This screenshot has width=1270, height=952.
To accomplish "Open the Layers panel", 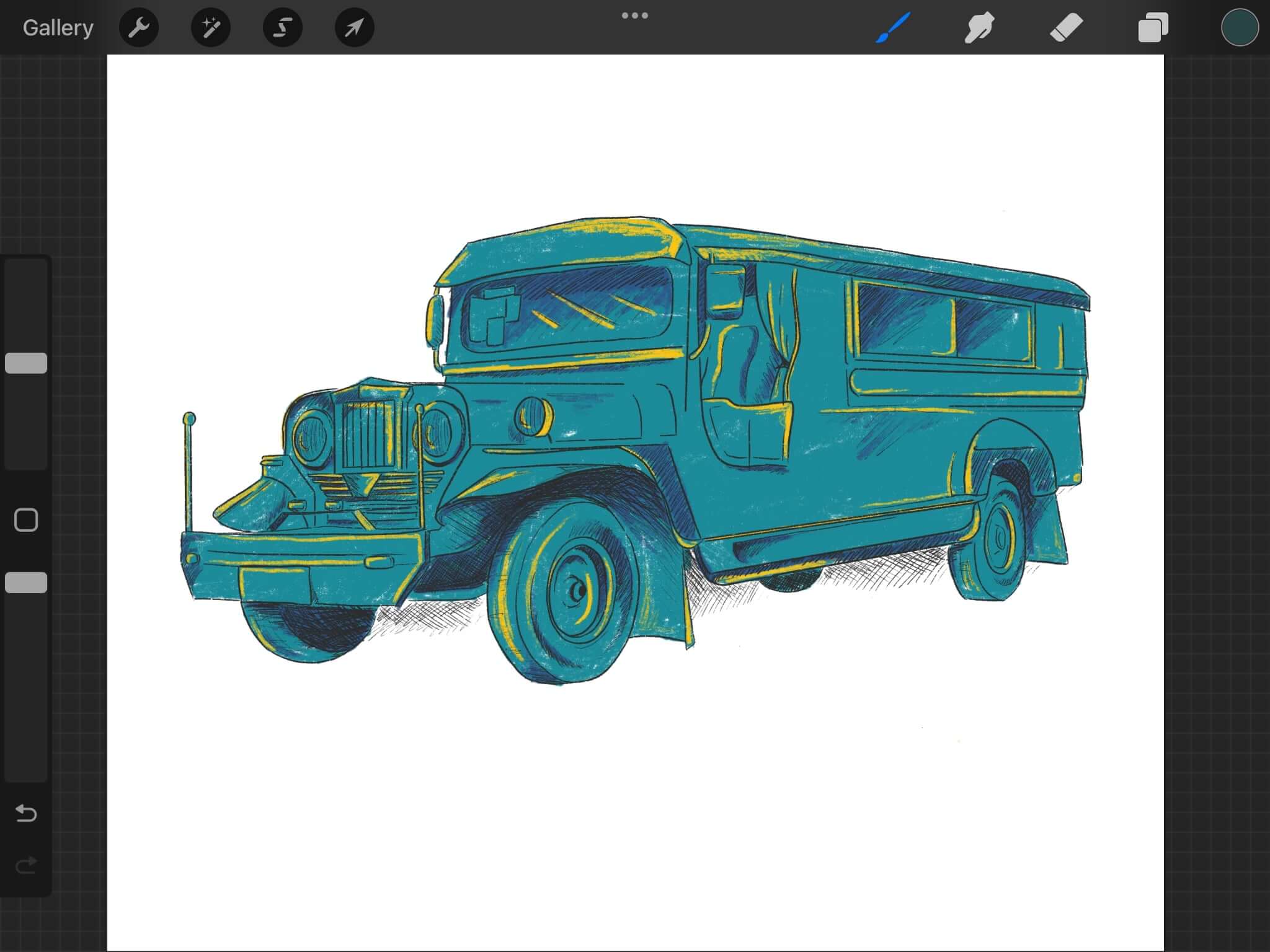I will [1153, 28].
